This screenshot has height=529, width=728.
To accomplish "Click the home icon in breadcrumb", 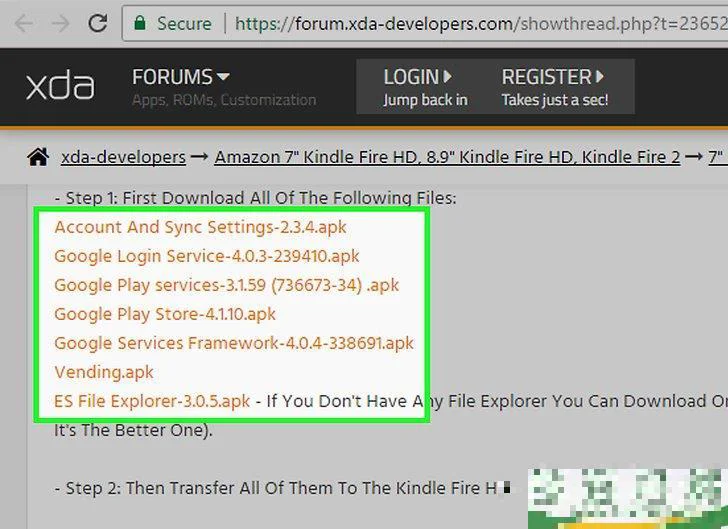I will pyautogui.click(x=38, y=157).
